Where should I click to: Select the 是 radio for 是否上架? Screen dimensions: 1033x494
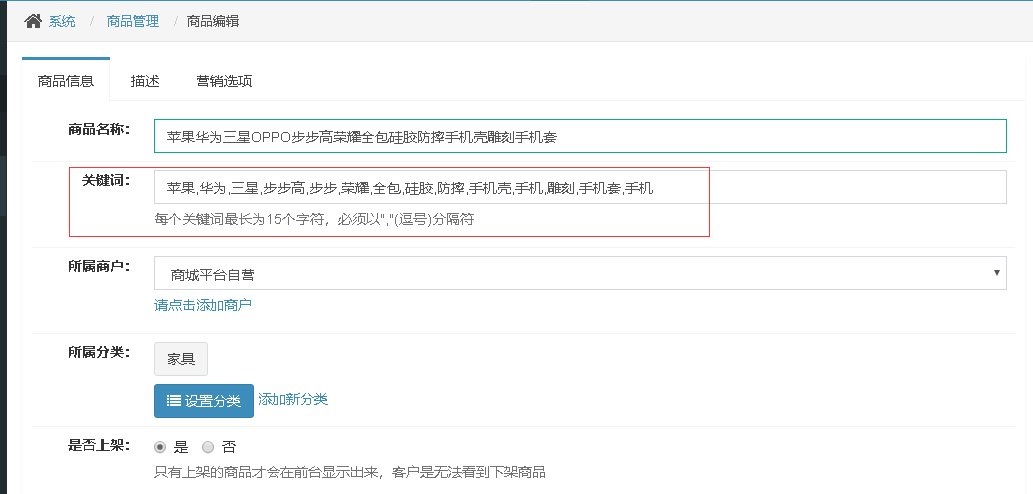tap(160, 447)
